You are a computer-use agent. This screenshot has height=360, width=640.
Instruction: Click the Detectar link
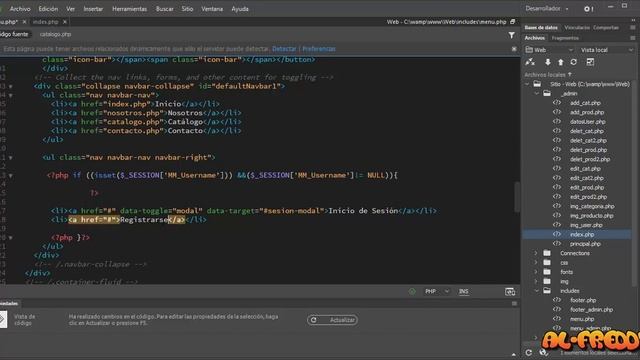click(284, 49)
